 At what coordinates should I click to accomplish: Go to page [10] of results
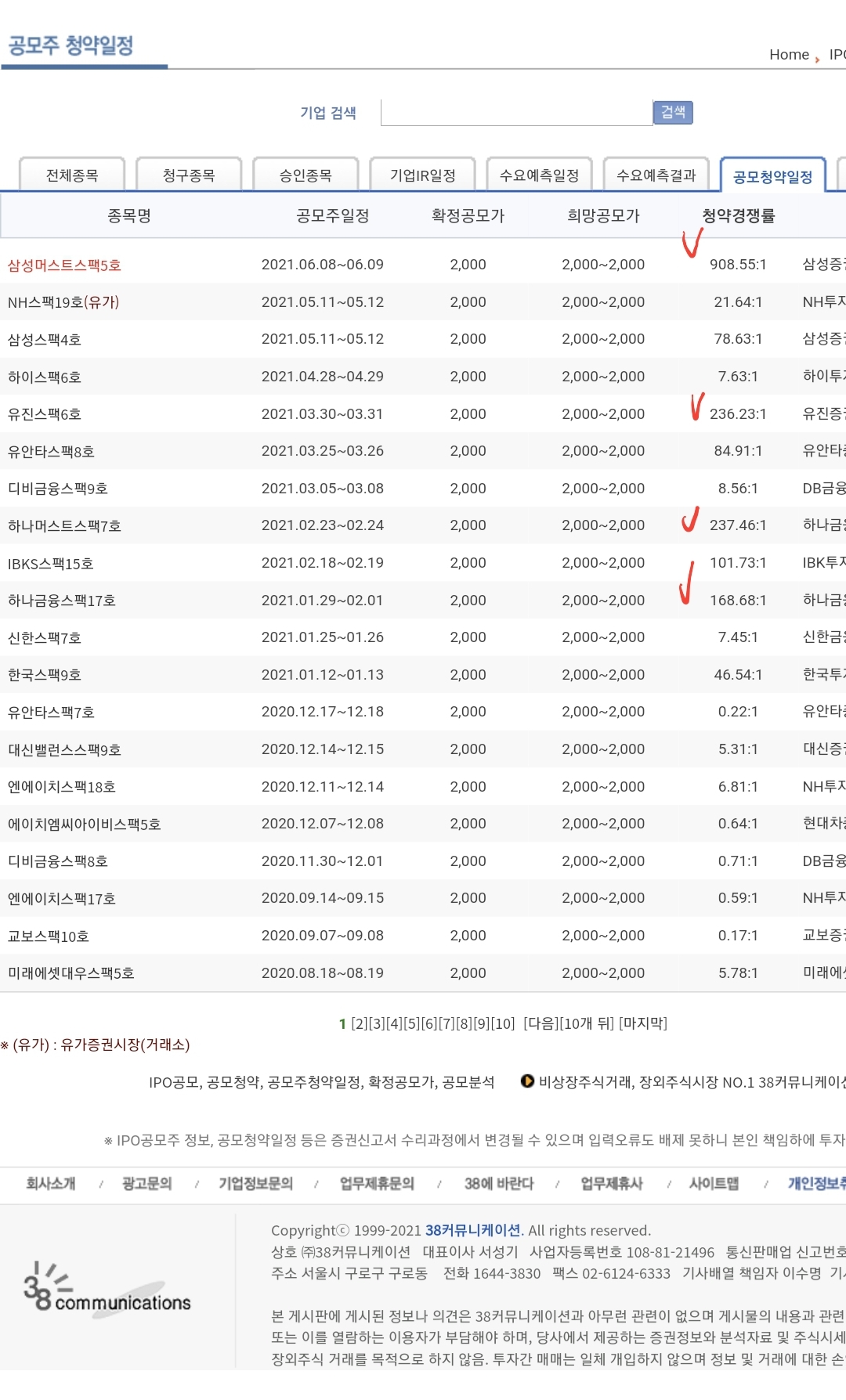click(502, 1023)
